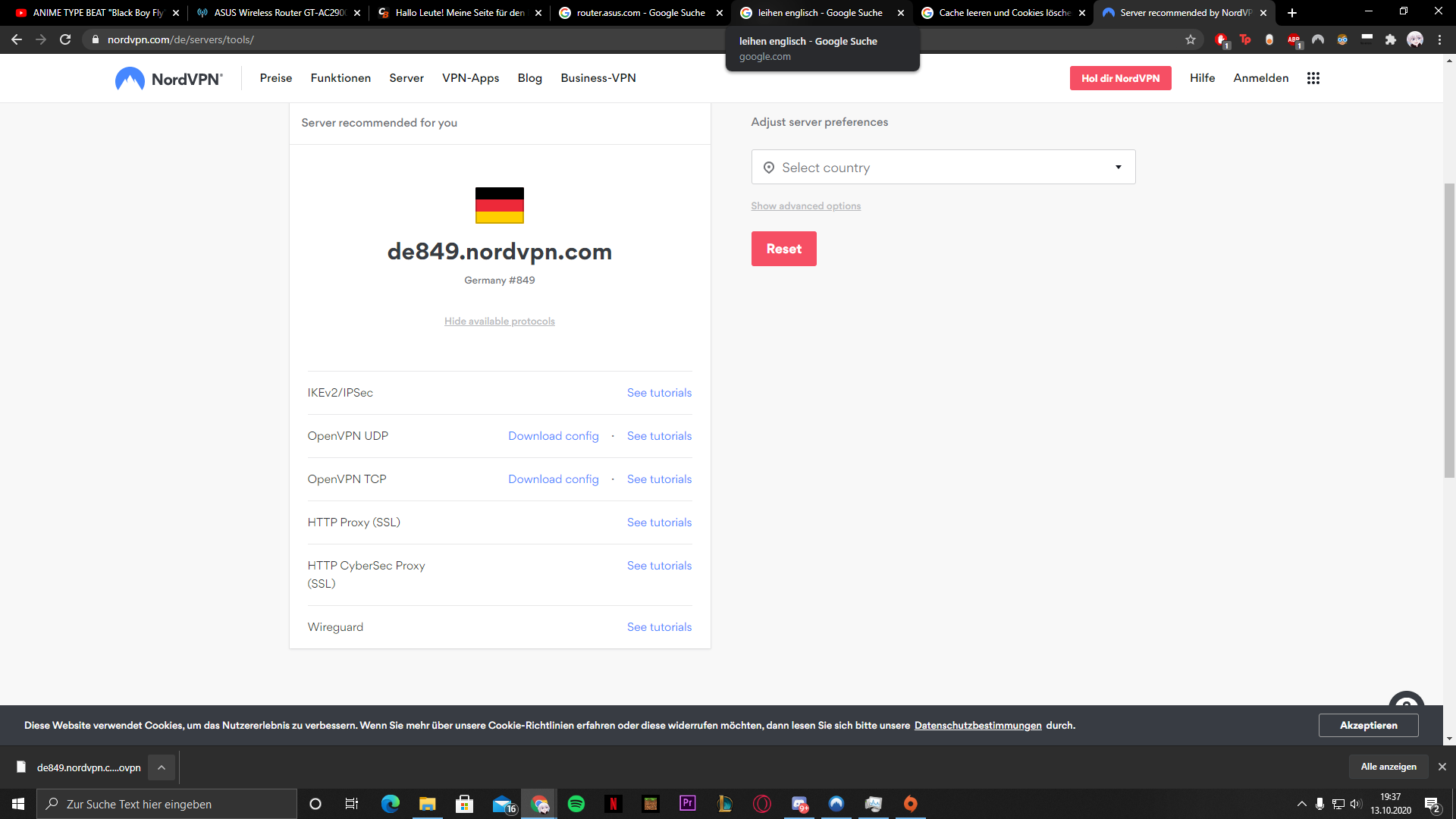Launch Netflix from the taskbar
Image resolution: width=1456 pixels, height=819 pixels.
(613, 804)
